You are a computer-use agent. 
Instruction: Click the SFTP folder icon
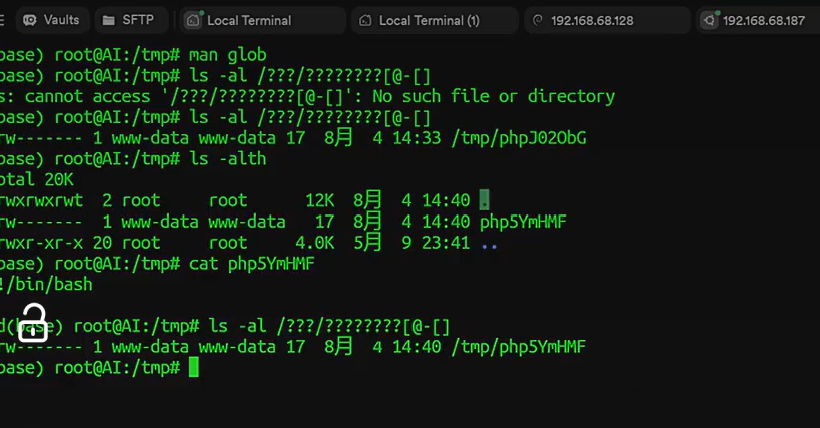click(109, 20)
